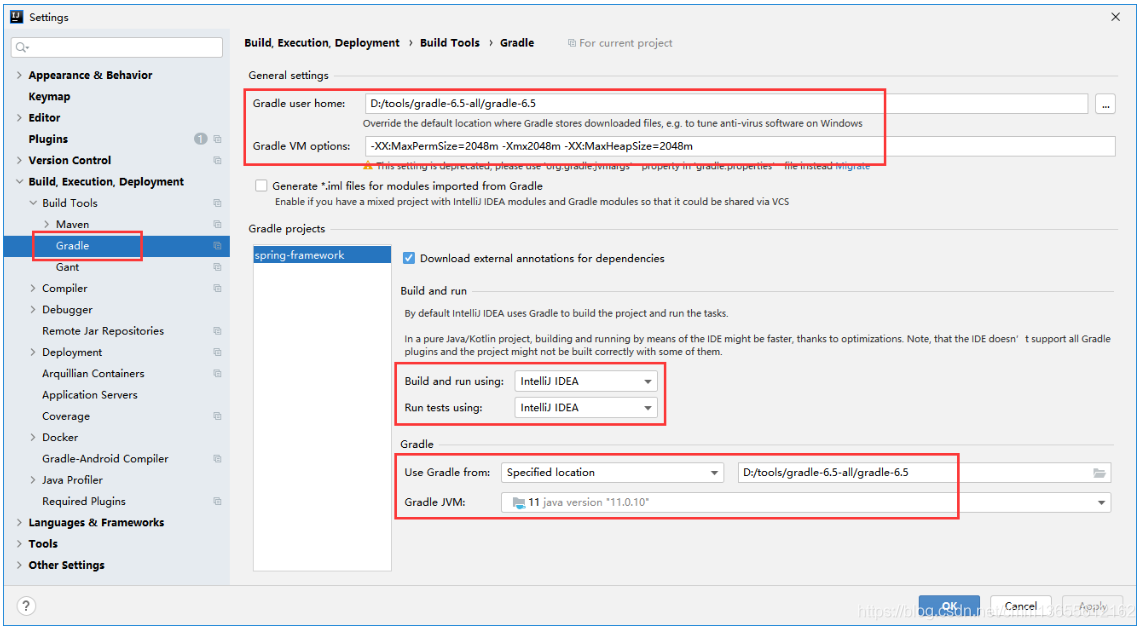Click Build Tools in the breadcrumb
Viewport: 1145px width, 630px height.
pos(450,43)
